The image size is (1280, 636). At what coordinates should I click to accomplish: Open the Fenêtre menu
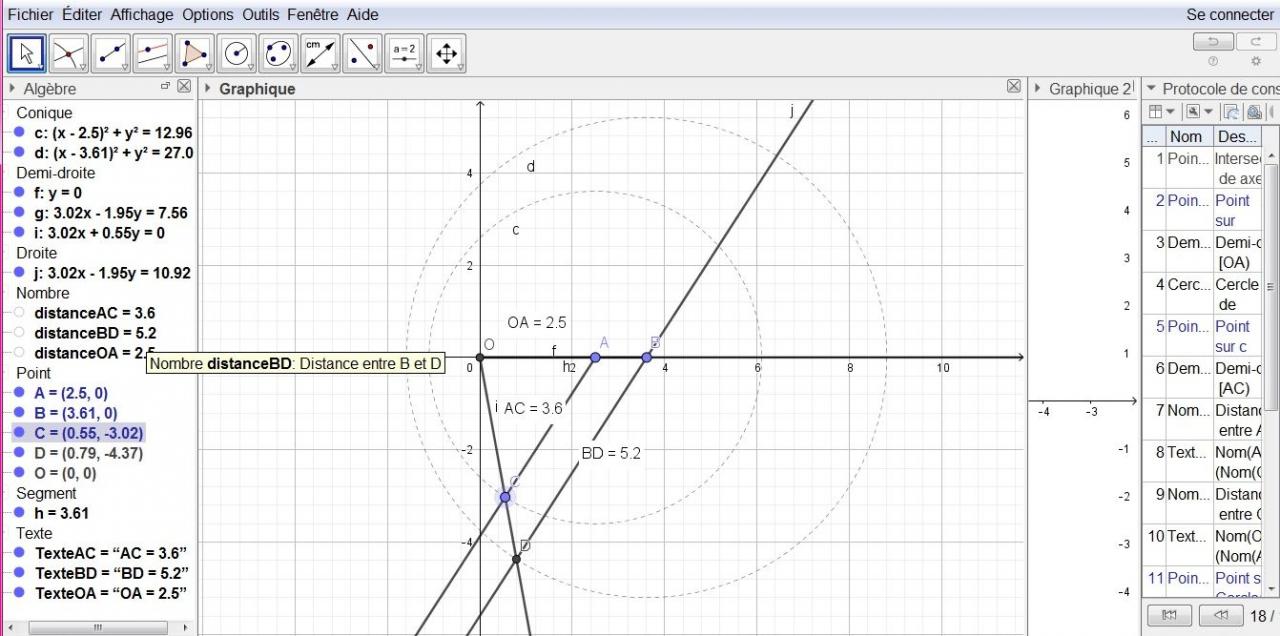coord(314,14)
